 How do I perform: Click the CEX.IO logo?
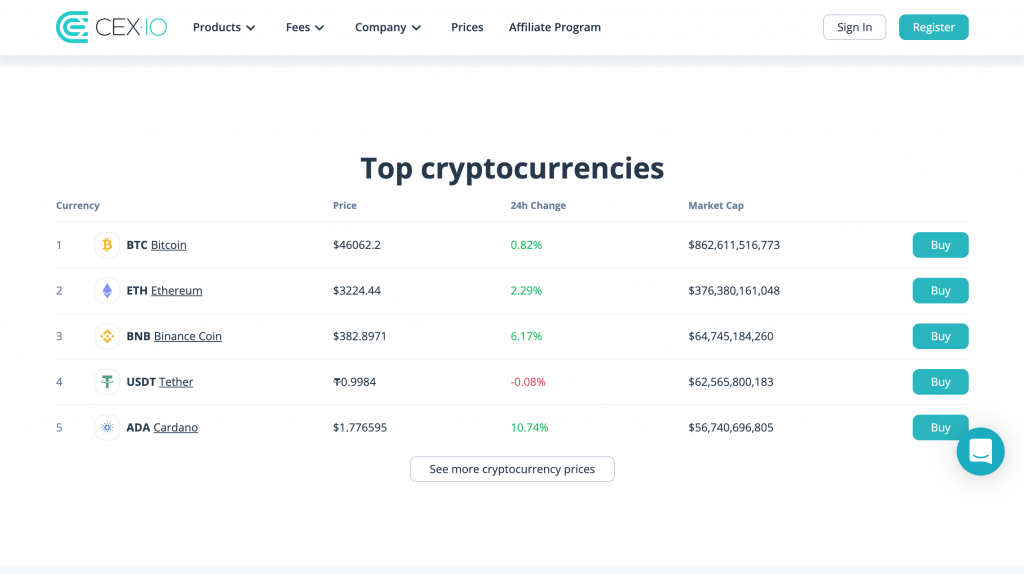111,27
